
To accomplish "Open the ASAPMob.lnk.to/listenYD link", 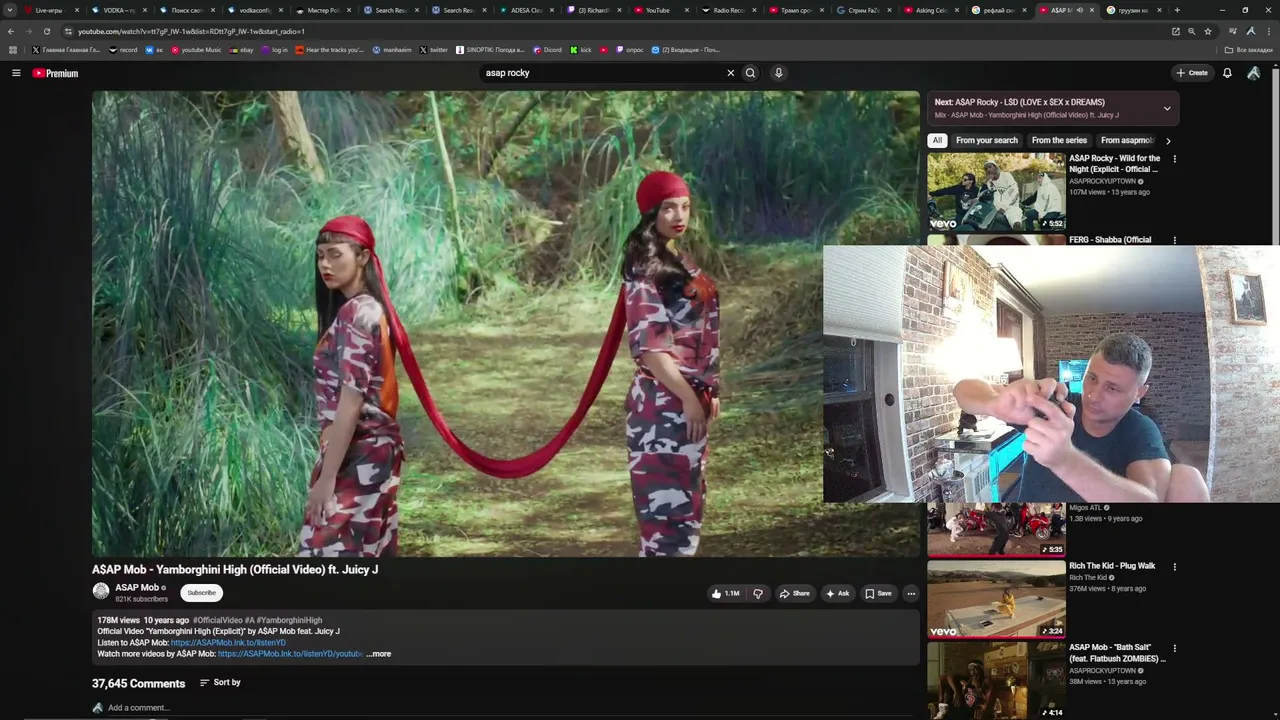I will [x=228, y=643].
